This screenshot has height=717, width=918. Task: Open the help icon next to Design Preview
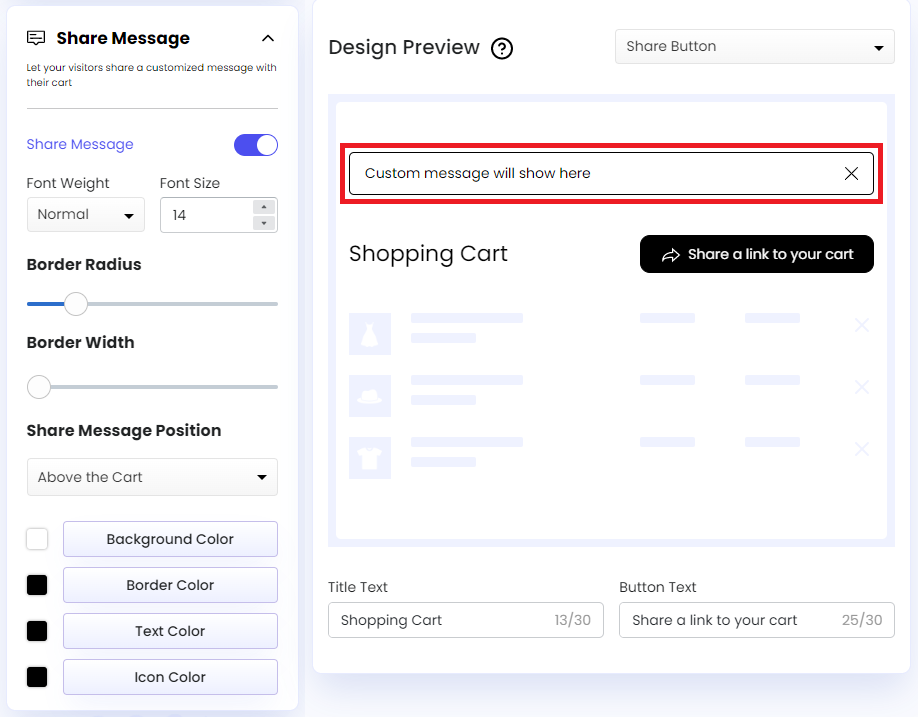(502, 48)
